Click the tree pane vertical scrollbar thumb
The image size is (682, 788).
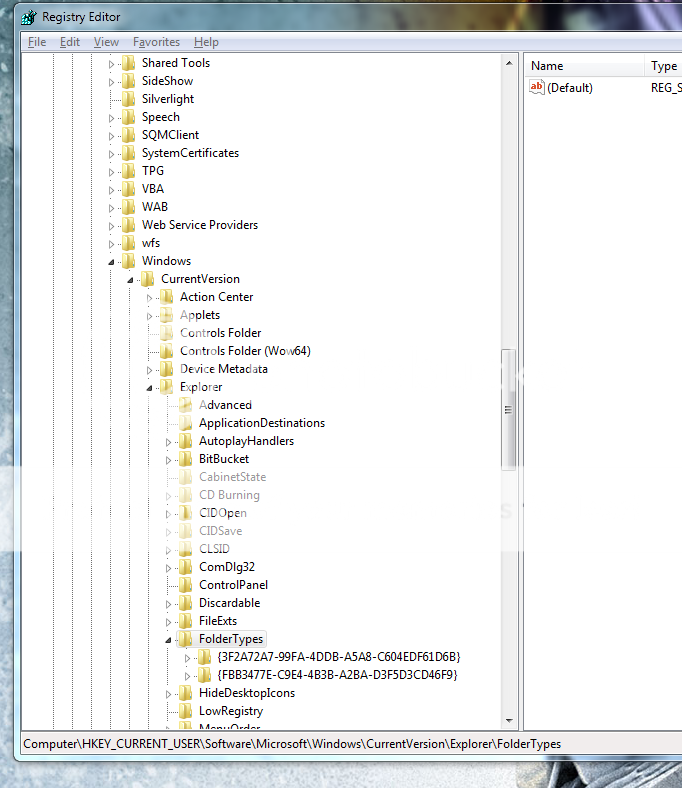click(509, 410)
